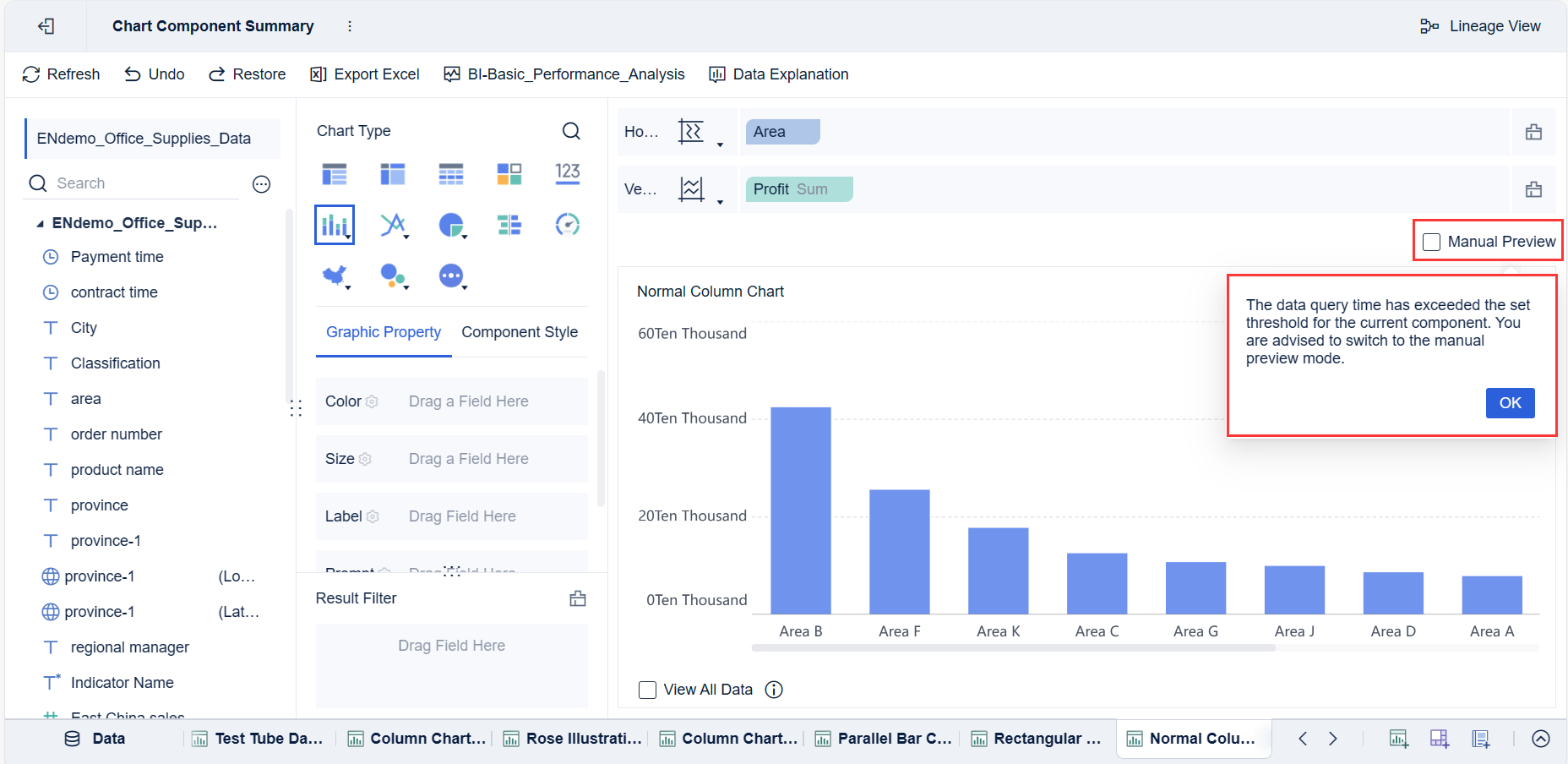Select the column chart type icon
The width and height of the screenshot is (1568, 764).
pos(335,225)
